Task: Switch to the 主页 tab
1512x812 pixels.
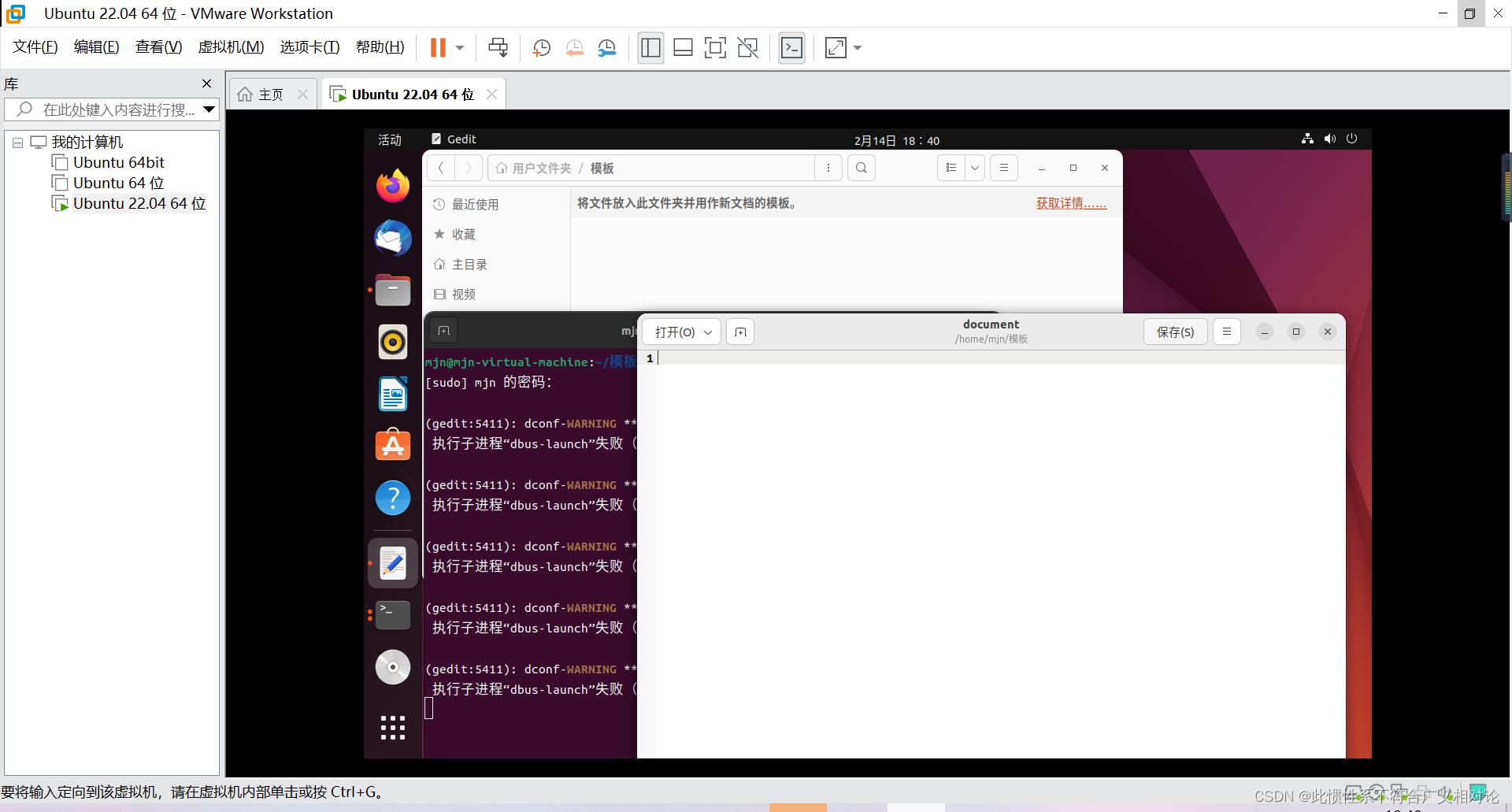Action: click(x=270, y=94)
